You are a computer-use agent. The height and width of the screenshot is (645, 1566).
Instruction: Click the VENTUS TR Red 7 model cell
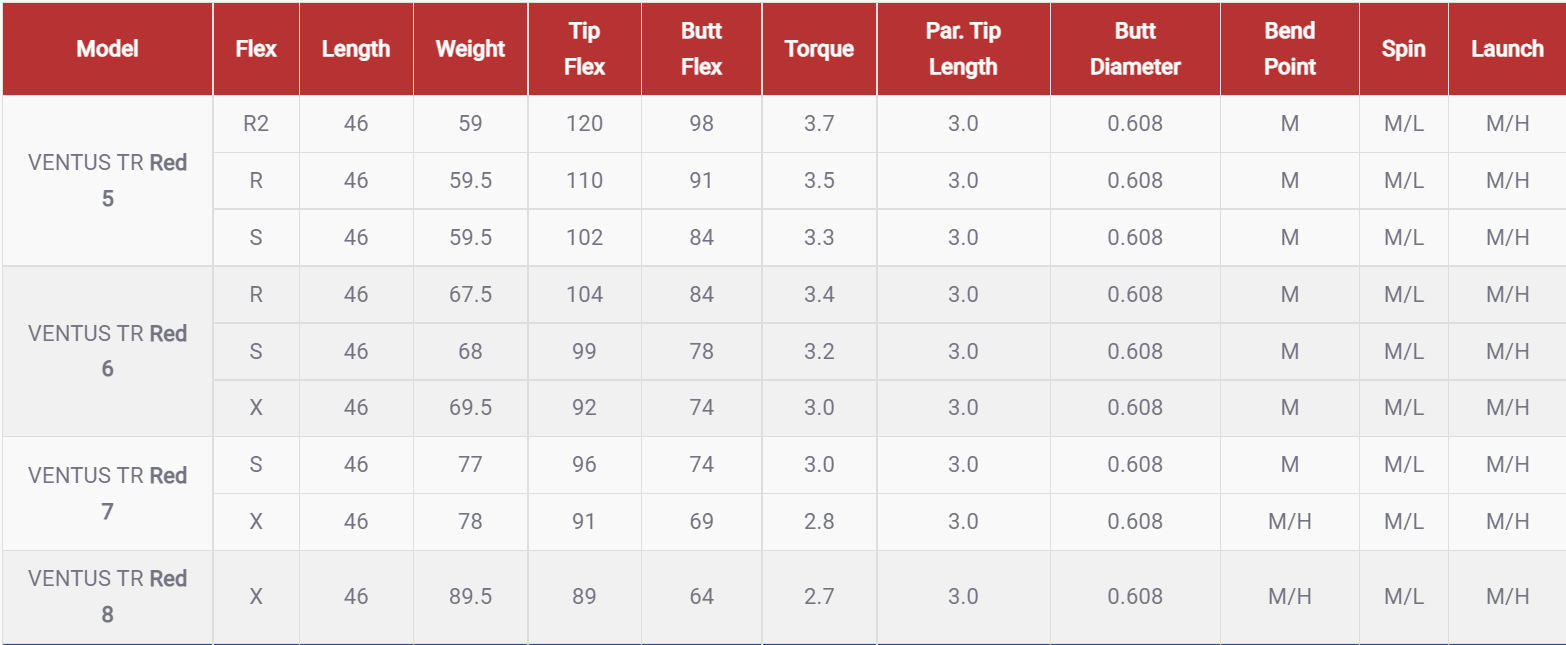[x=107, y=493]
